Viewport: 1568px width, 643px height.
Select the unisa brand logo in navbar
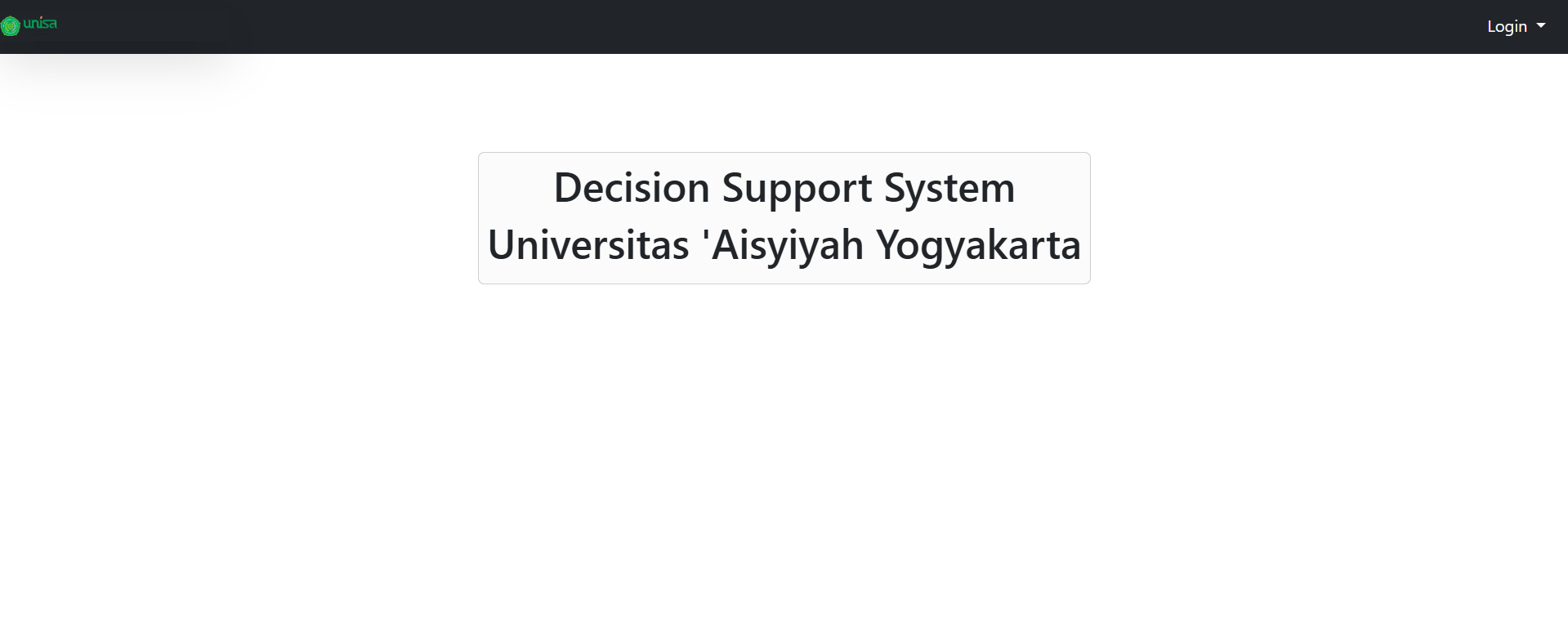tap(29, 25)
